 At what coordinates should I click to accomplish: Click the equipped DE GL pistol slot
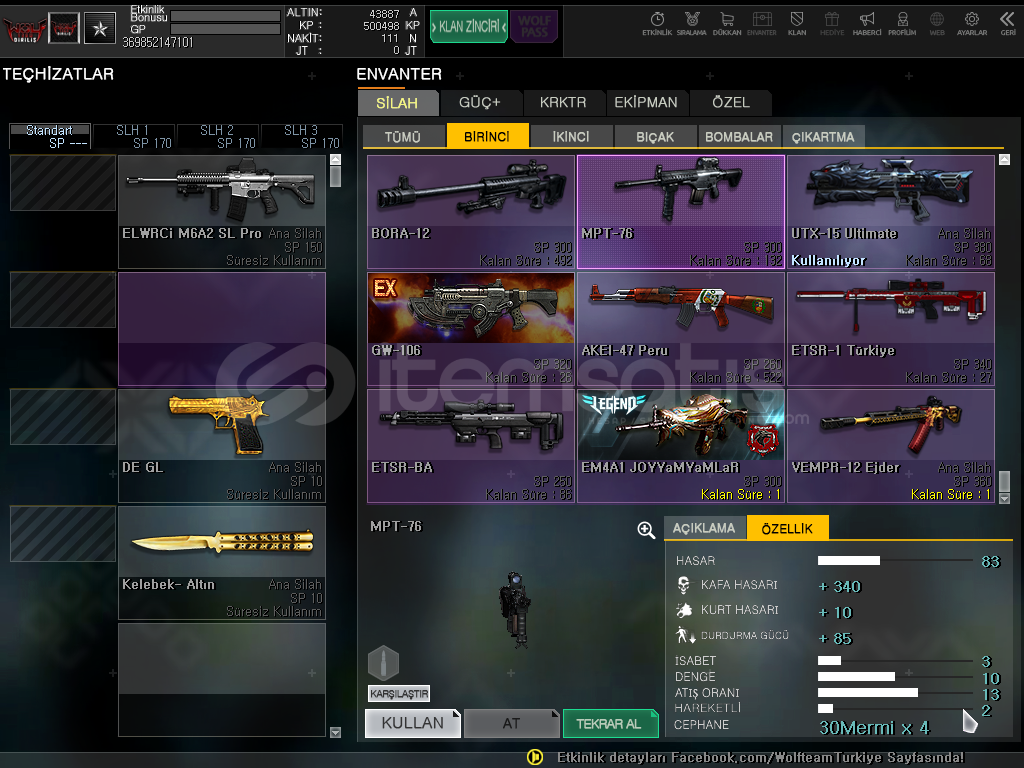222,446
